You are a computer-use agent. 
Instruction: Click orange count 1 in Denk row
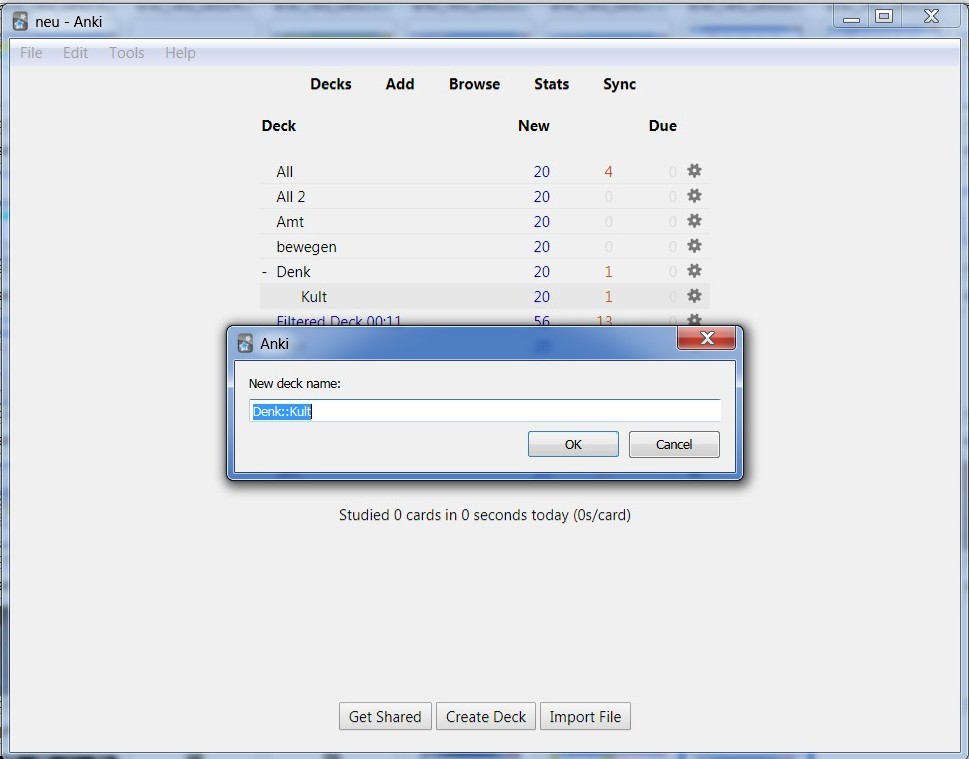point(608,272)
